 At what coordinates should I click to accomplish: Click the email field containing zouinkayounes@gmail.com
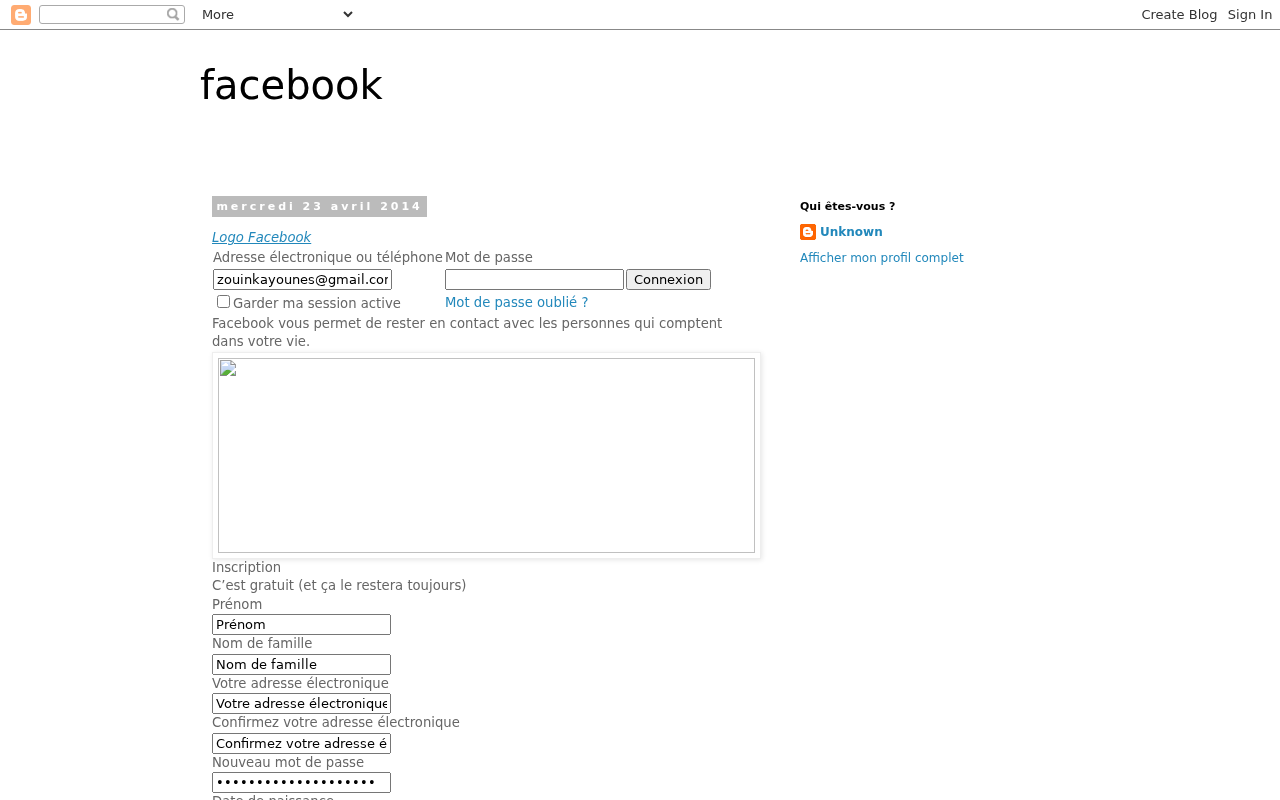point(302,280)
